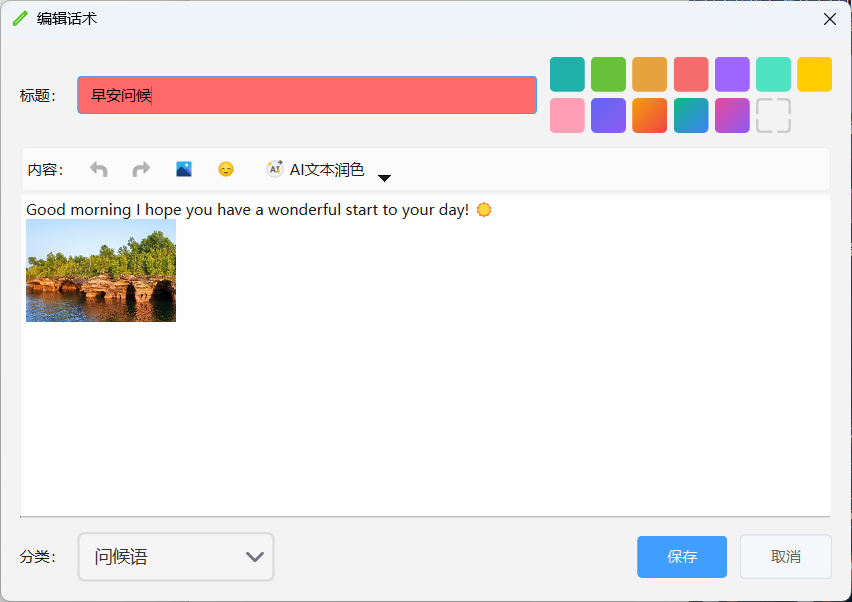This screenshot has width=852, height=602.
Task: Click the Good morning message text
Action: [247, 210]
